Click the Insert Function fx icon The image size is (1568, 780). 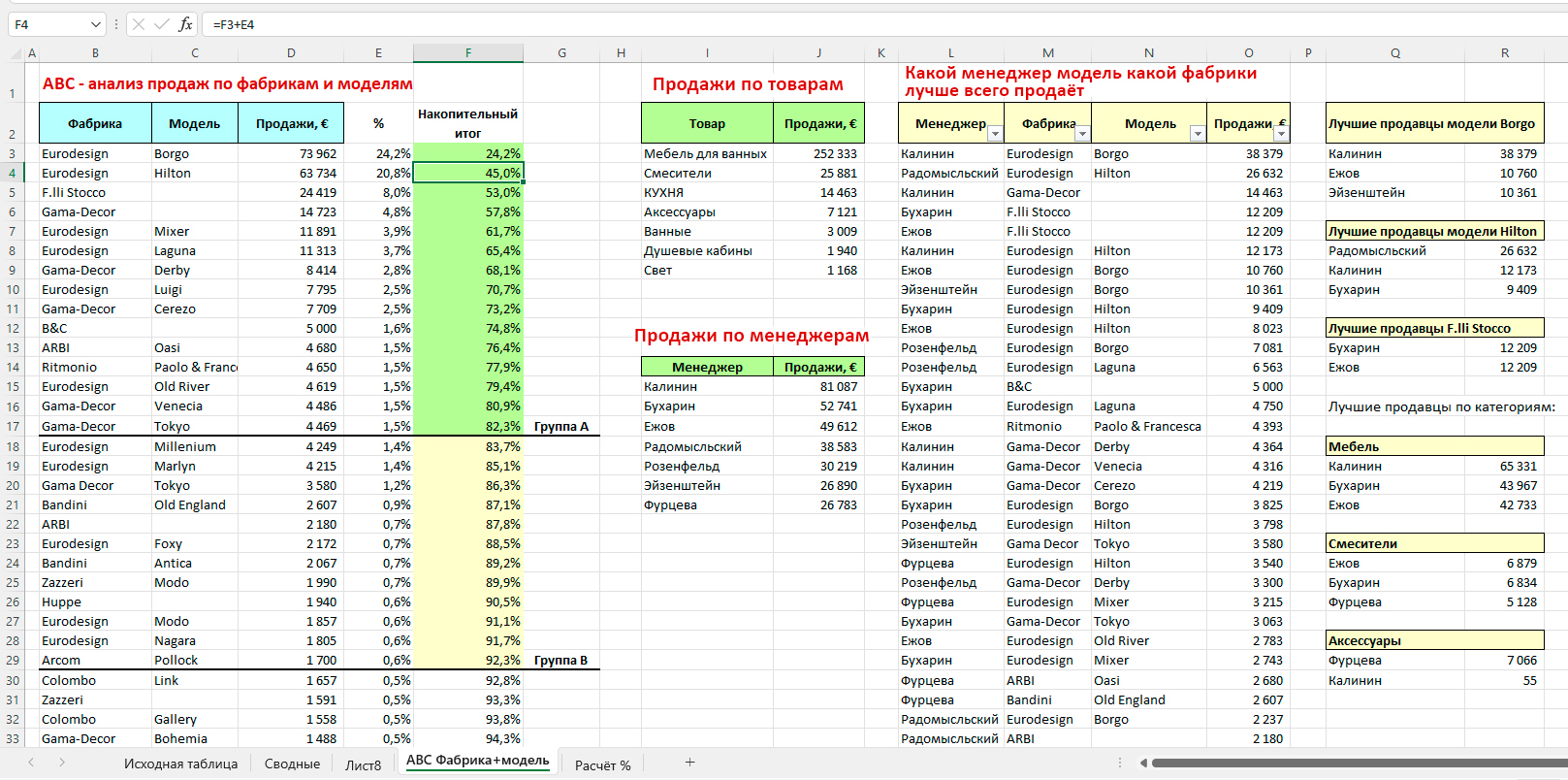(185, 24)
